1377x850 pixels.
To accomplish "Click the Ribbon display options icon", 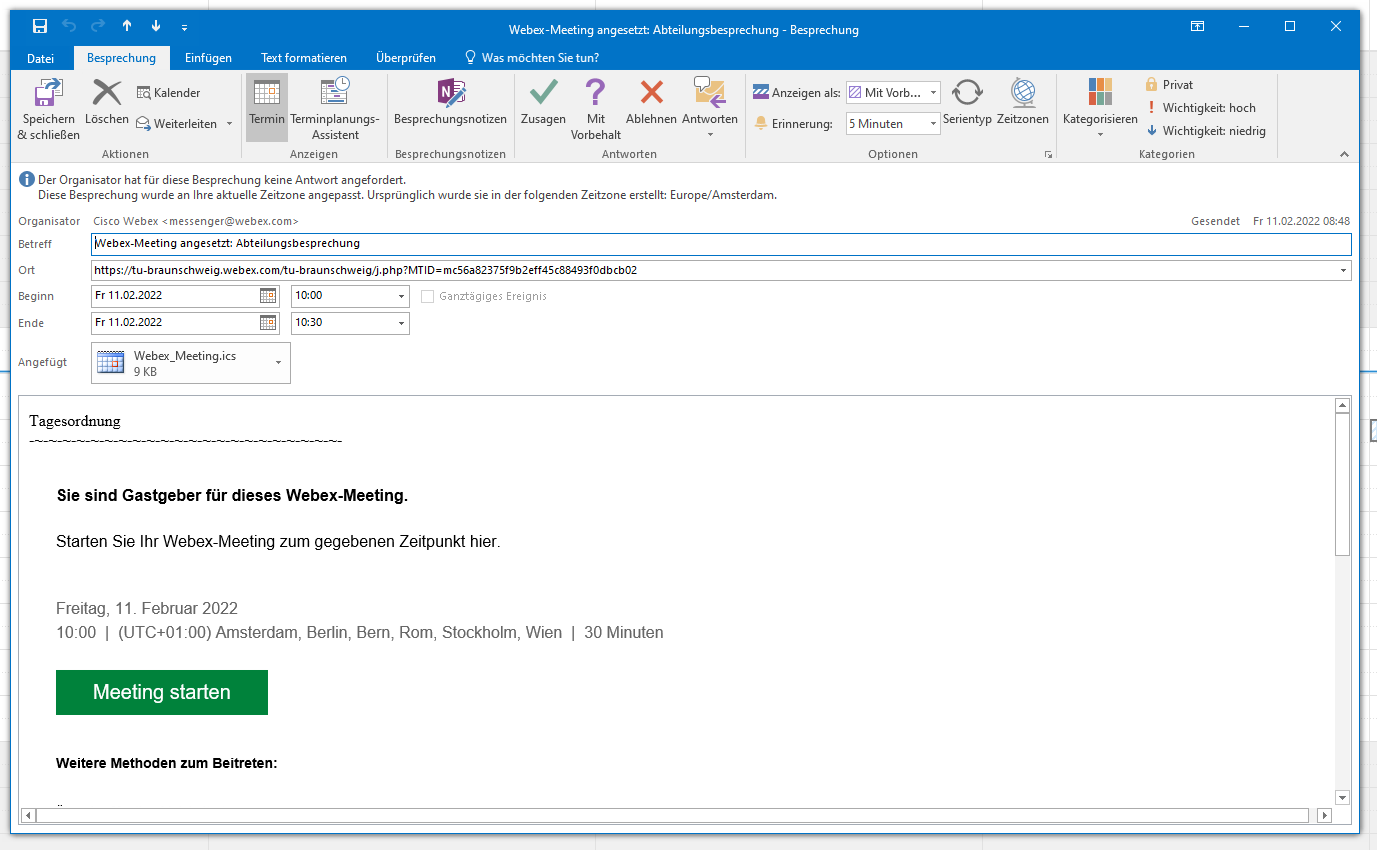I will tap(1197, 27).
